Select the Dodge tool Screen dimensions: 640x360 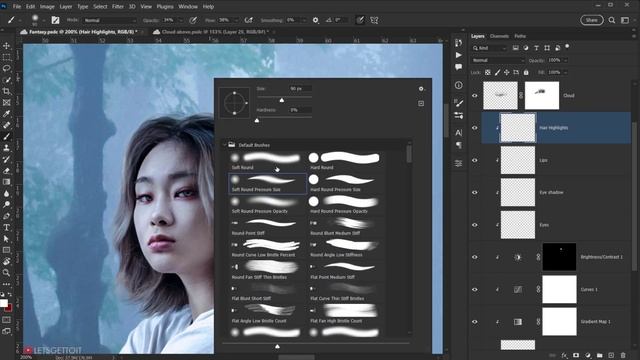[7, 204]
